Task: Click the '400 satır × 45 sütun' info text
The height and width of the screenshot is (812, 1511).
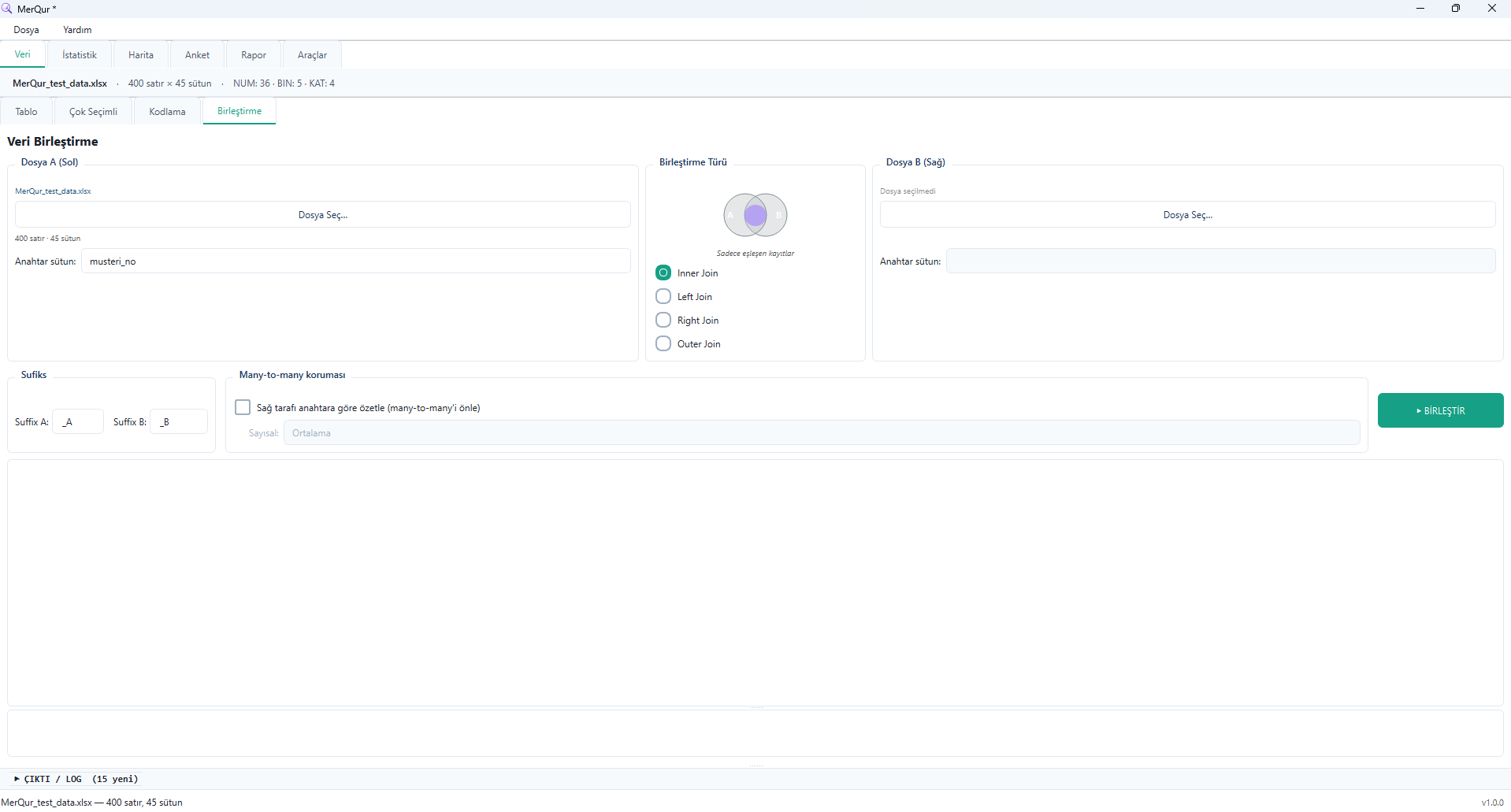Action: click(x=170, y=83)
